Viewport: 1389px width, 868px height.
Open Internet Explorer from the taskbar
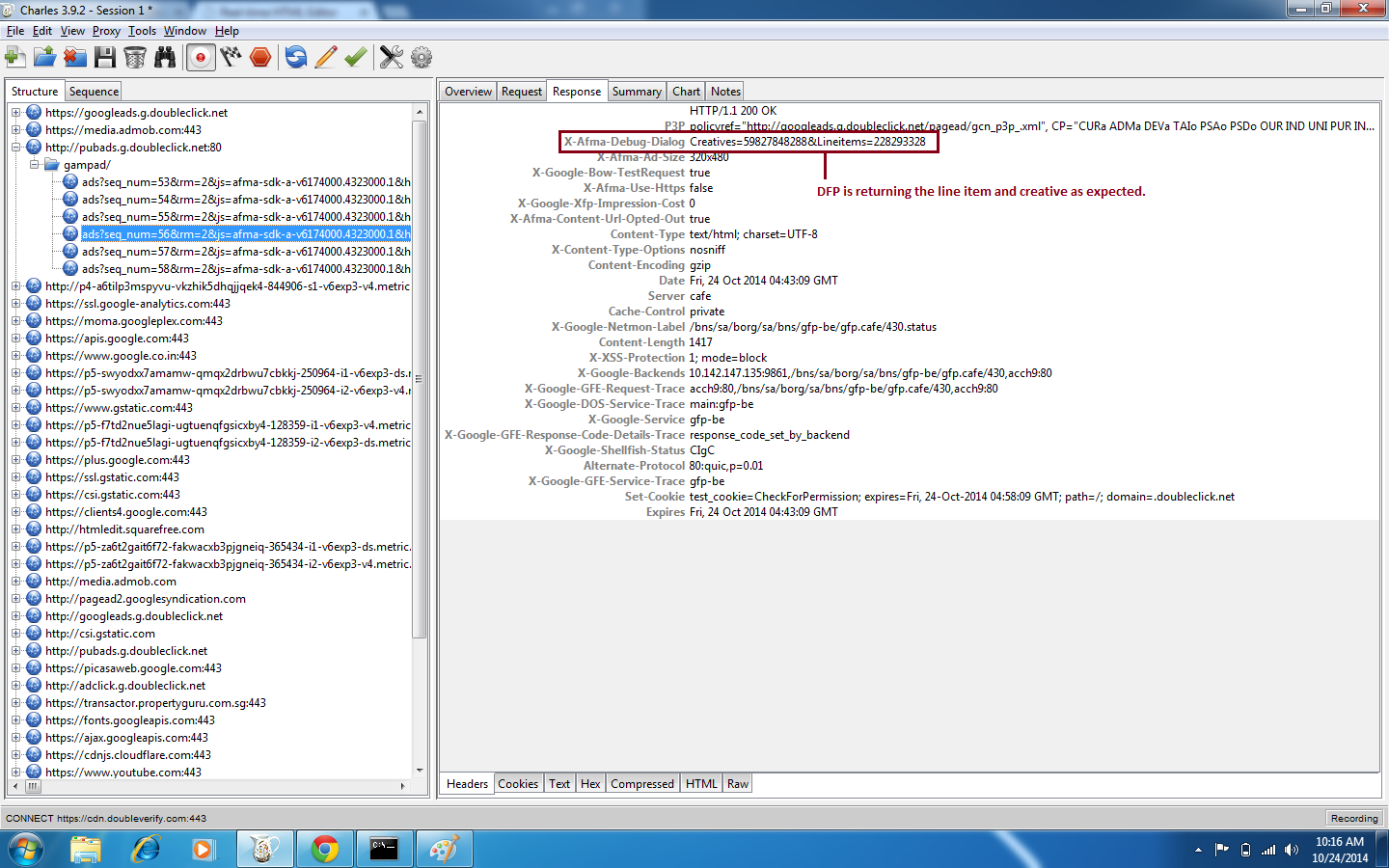tap(146, 850)
